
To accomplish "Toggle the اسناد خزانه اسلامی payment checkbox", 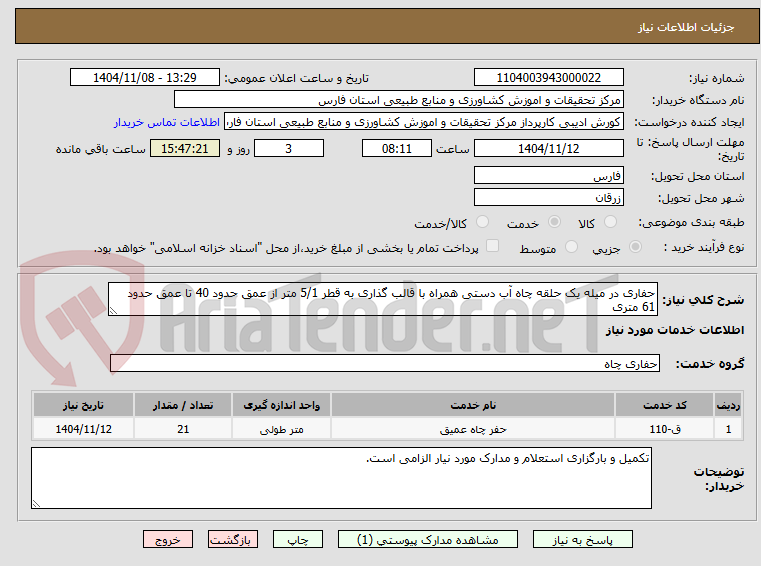I will tap(493, 246).
